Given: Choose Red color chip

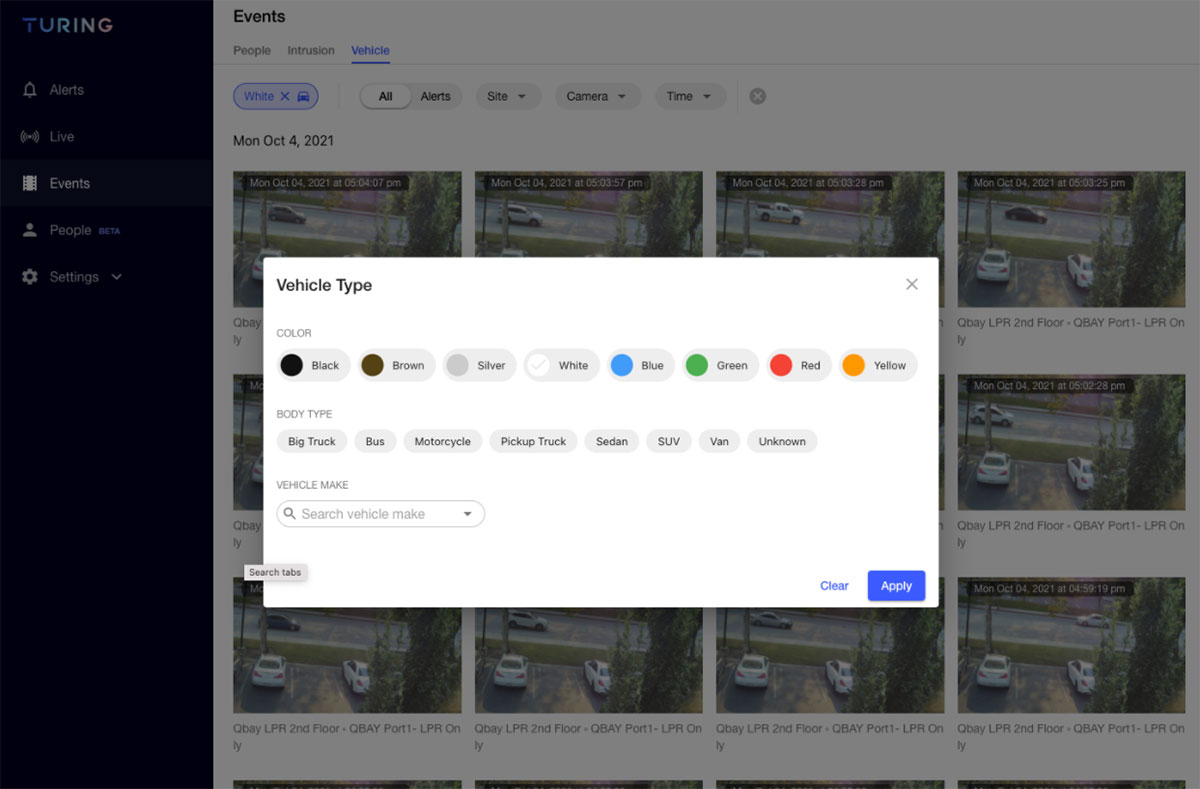Looking at the screenshot, I should click(799, 365).
